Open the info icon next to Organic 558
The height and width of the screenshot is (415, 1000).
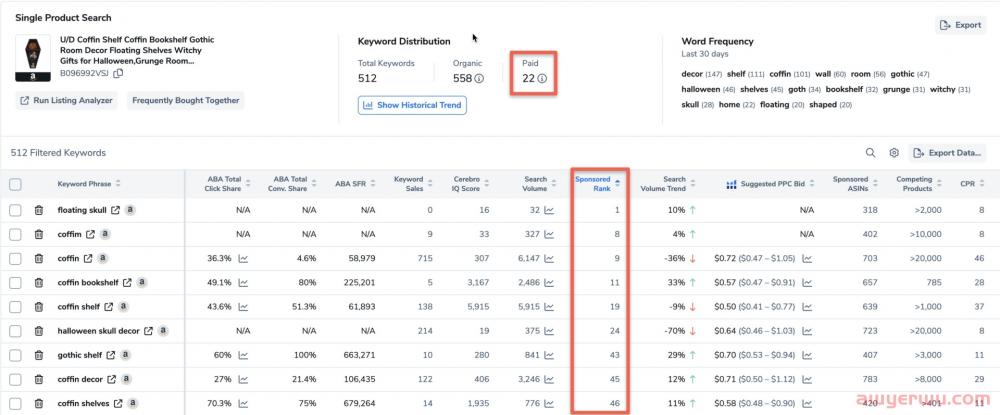tap(479, 79)
